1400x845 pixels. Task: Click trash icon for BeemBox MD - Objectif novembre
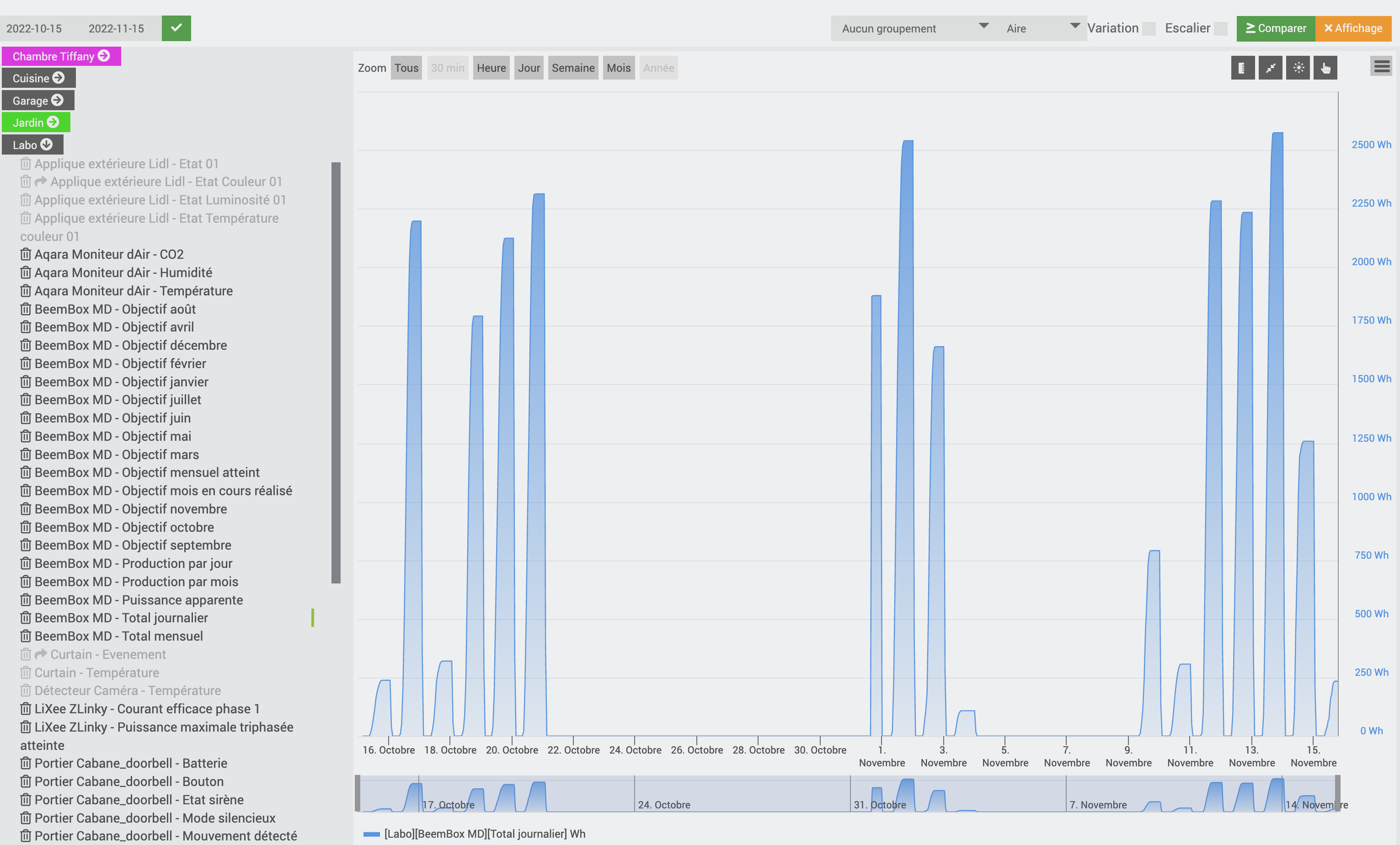[x=26, y=508]
